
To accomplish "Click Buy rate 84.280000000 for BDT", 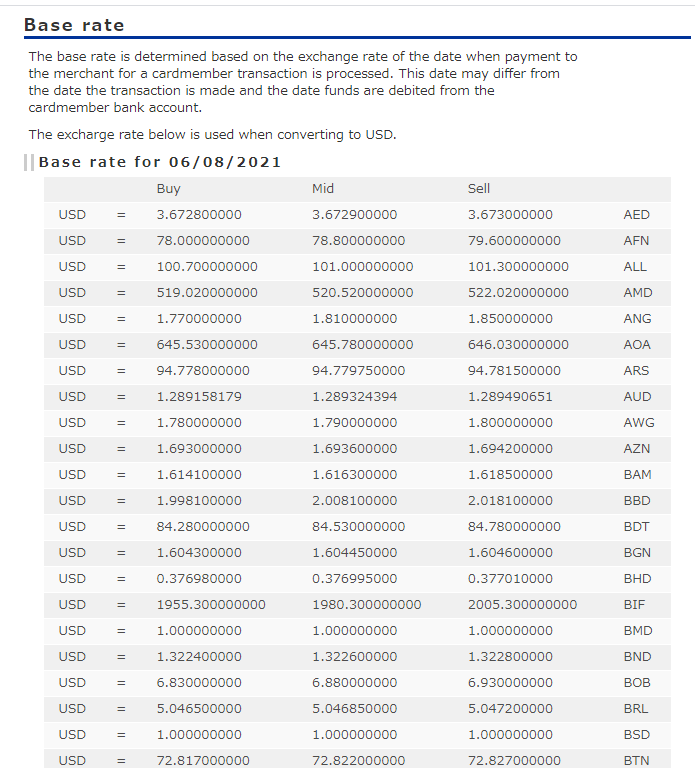I will [203, 526].
